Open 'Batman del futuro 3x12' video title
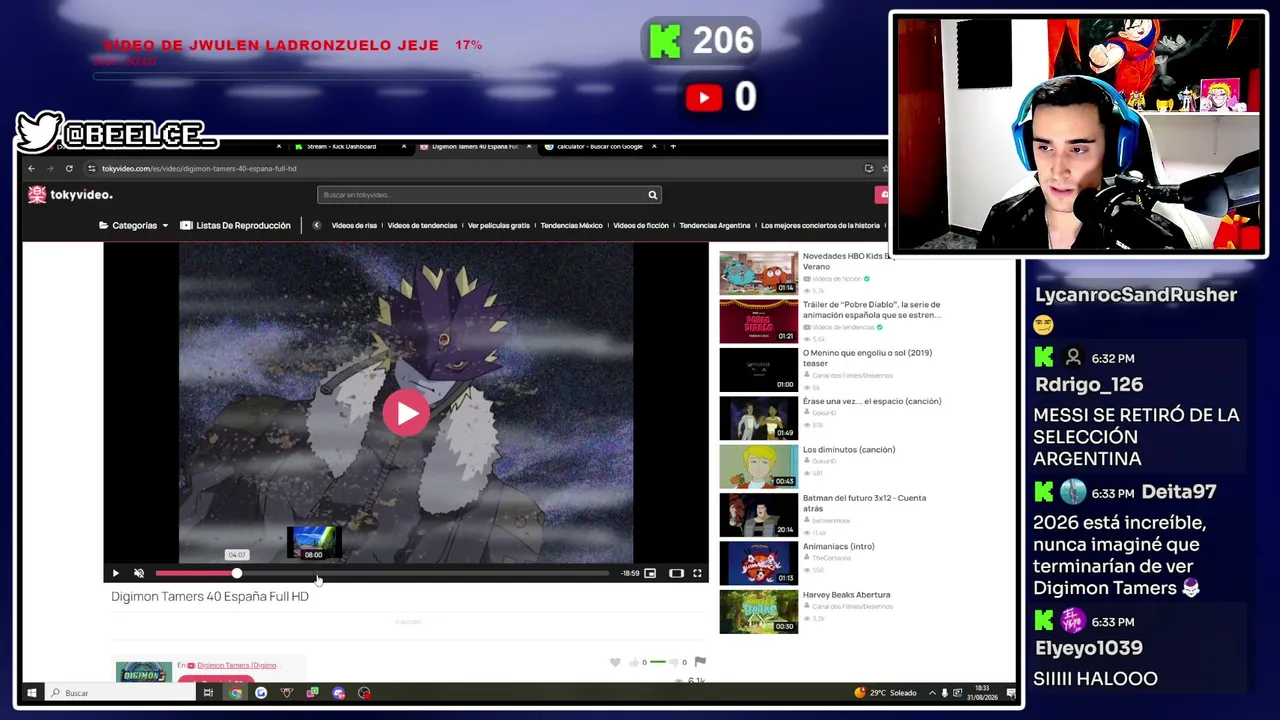Viewport: 1280px width, 720px height. tap(864, 503)
